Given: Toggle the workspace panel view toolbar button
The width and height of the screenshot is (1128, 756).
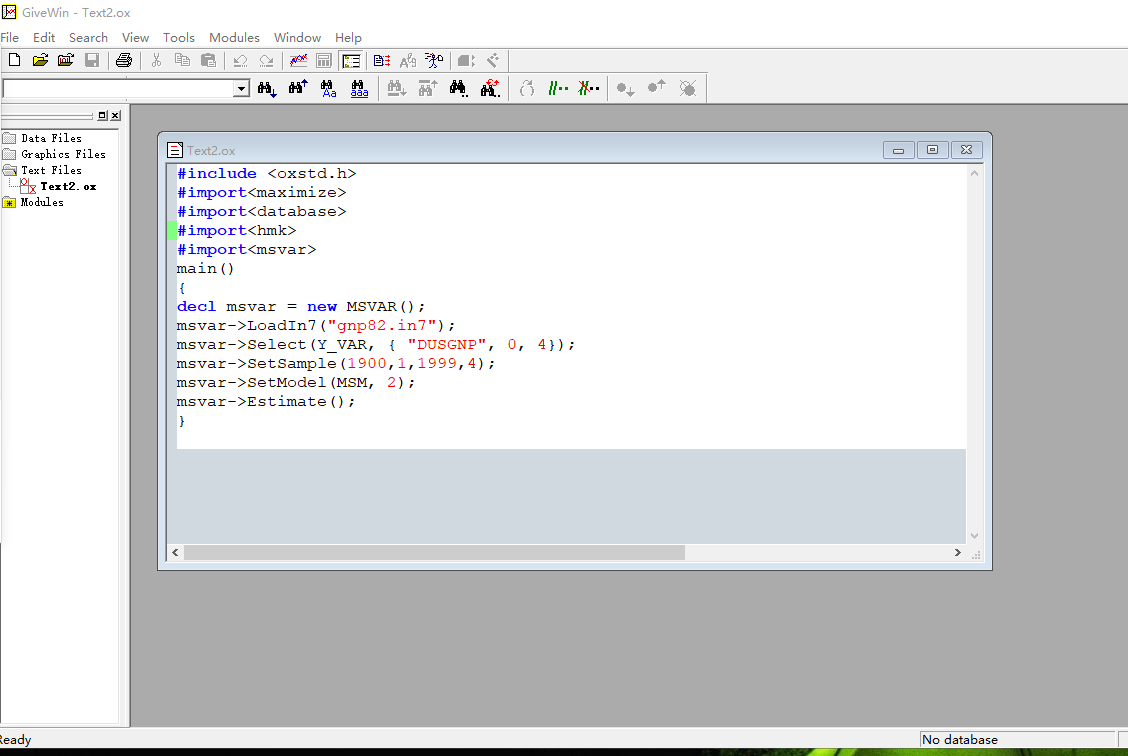Looking at the screenshot, I should tap(351, 61).
